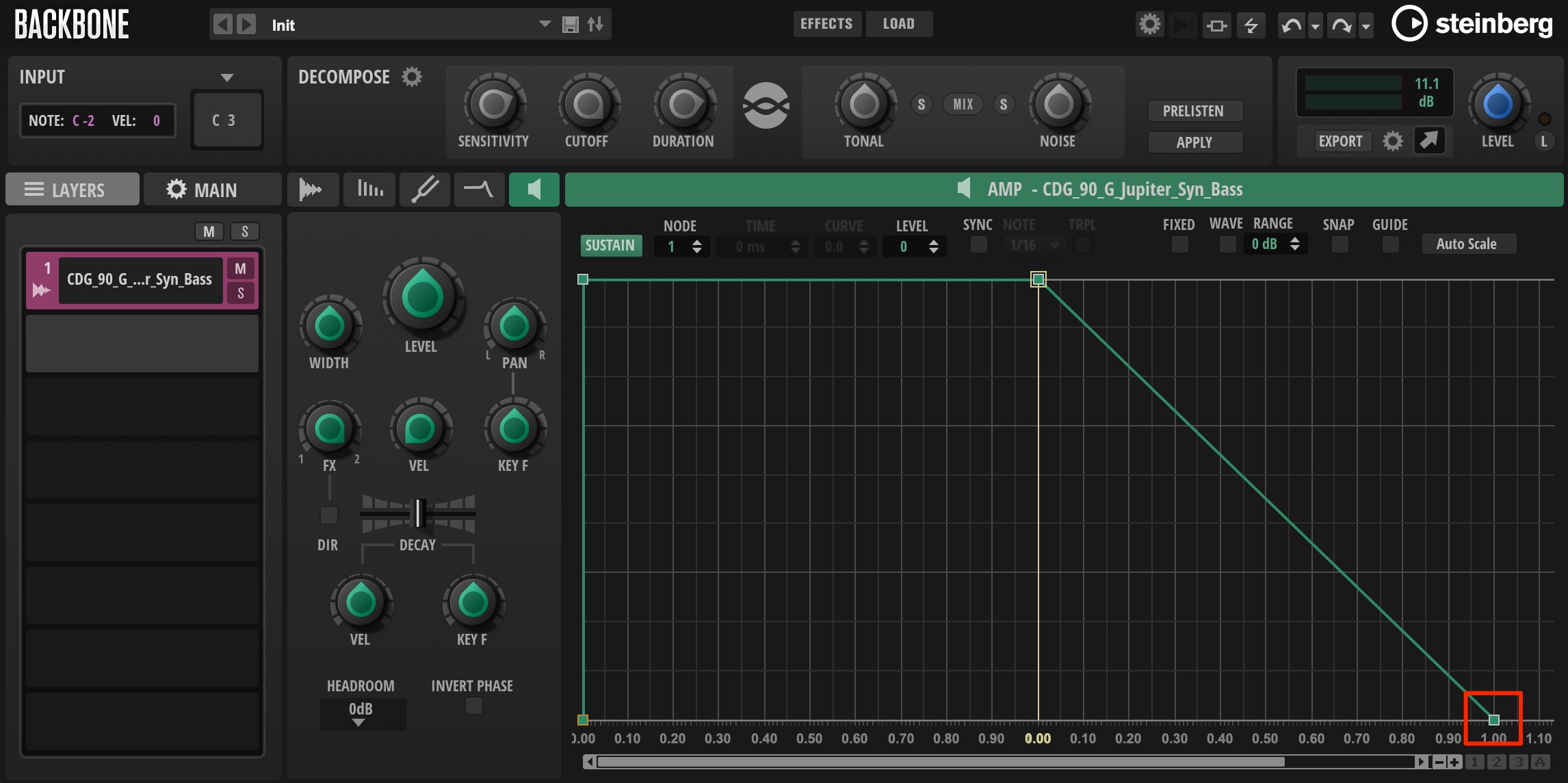Select the envelope end node at 1.00

[1493, 720]
